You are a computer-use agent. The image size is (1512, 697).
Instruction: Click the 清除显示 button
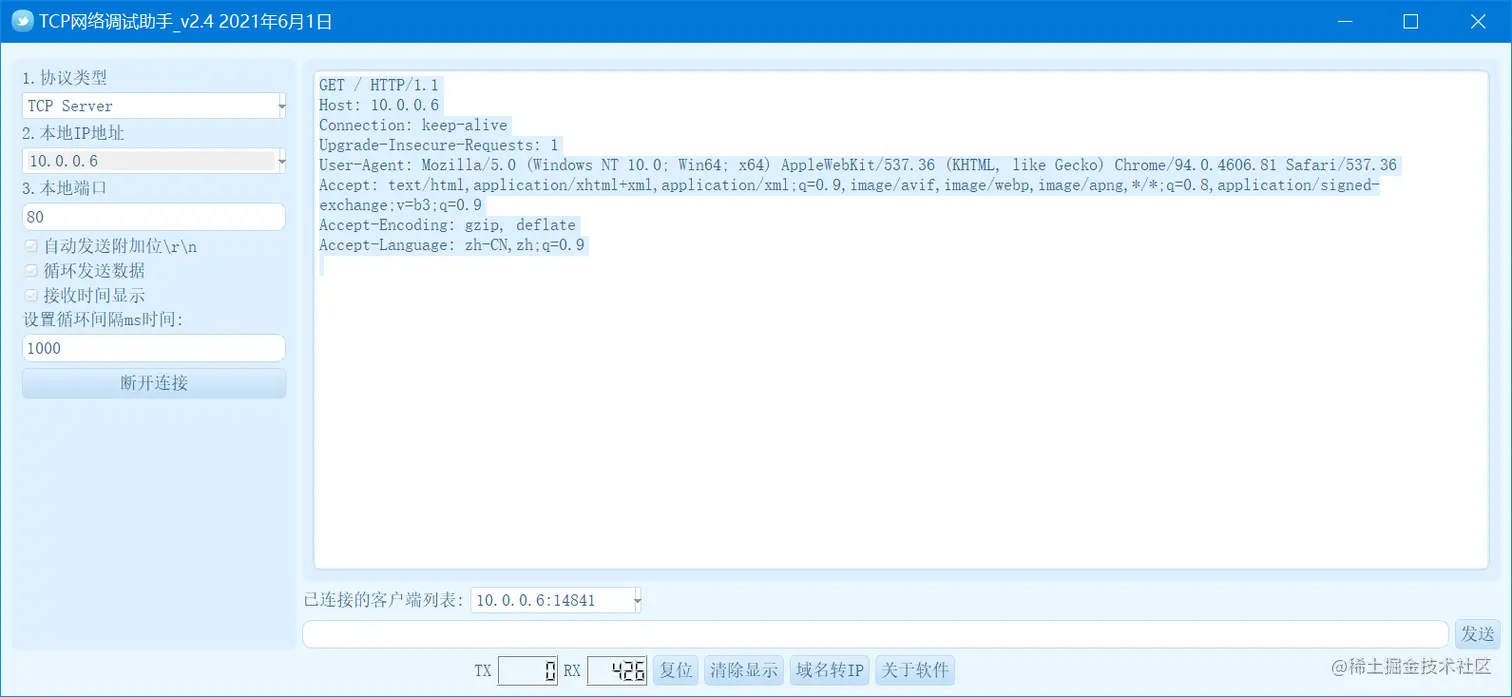point(744,670)
